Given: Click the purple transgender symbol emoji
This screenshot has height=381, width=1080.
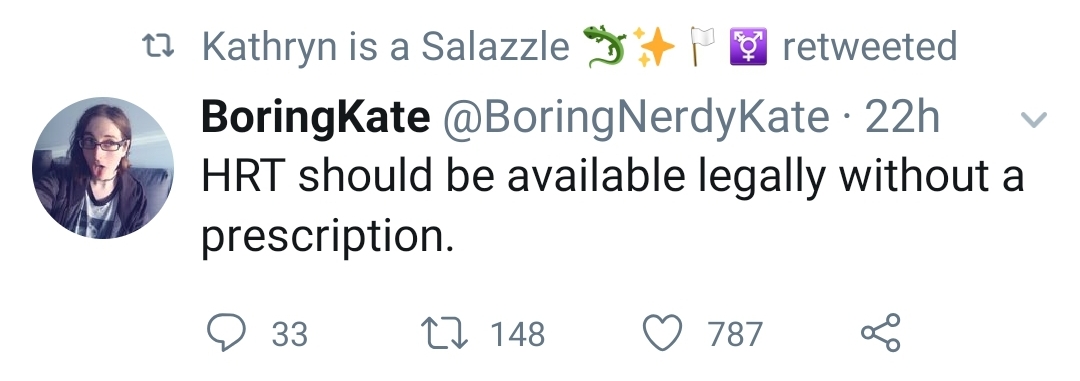Looking at the screenshot, I should 748,46.
